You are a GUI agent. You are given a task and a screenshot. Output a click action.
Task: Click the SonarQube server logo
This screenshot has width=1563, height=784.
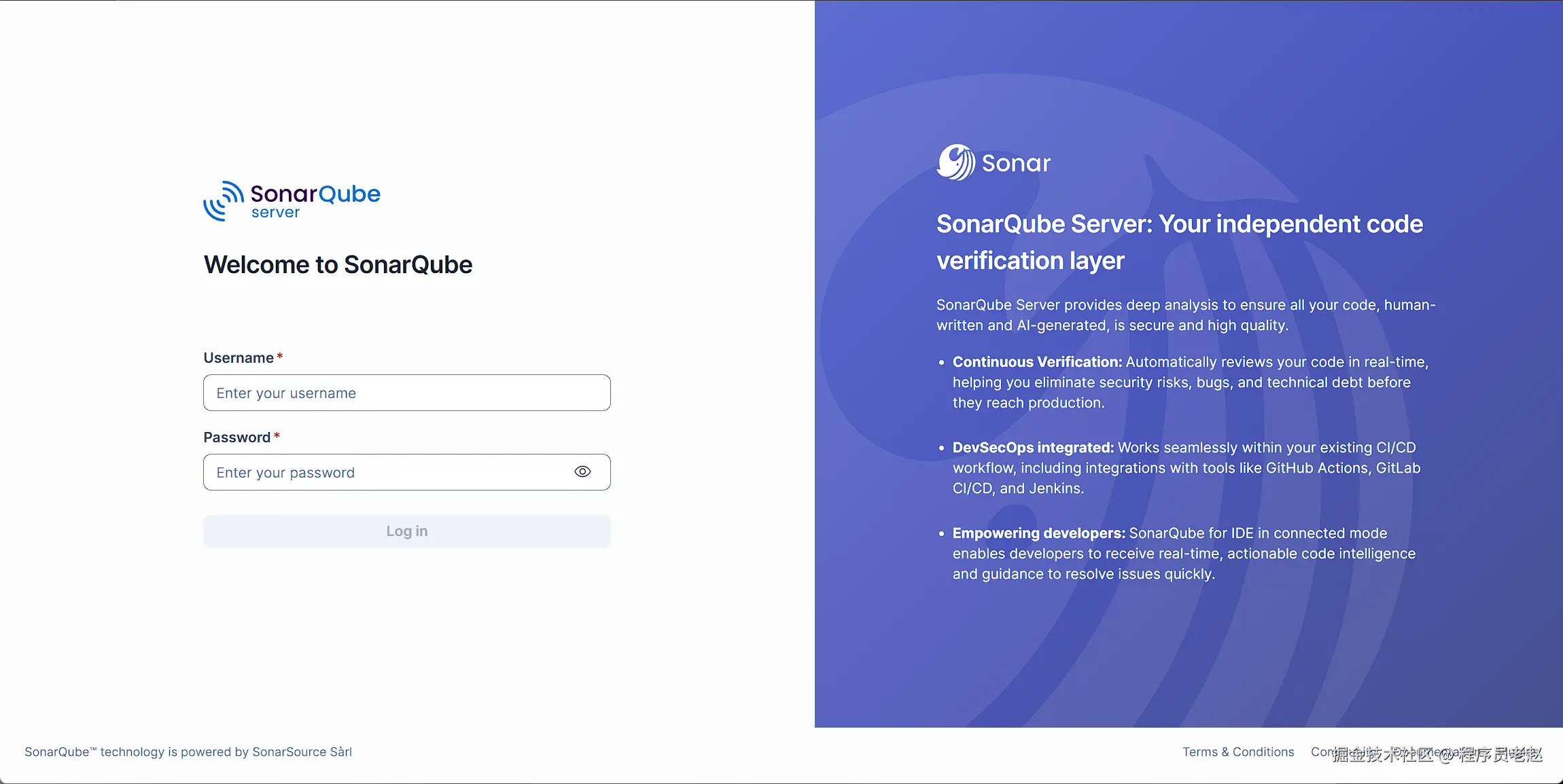point(292,200)
